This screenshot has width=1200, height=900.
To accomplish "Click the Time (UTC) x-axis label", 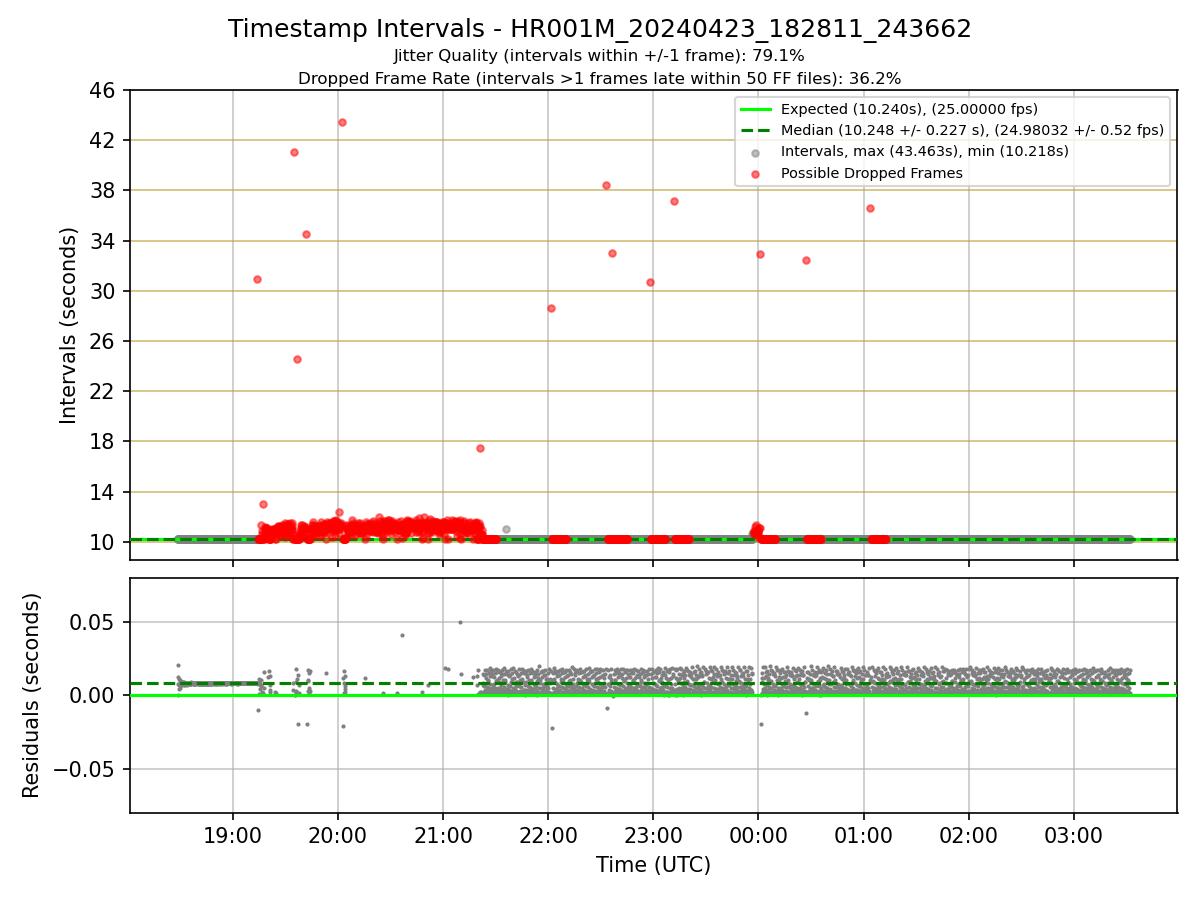I will [x=653, y=865].
